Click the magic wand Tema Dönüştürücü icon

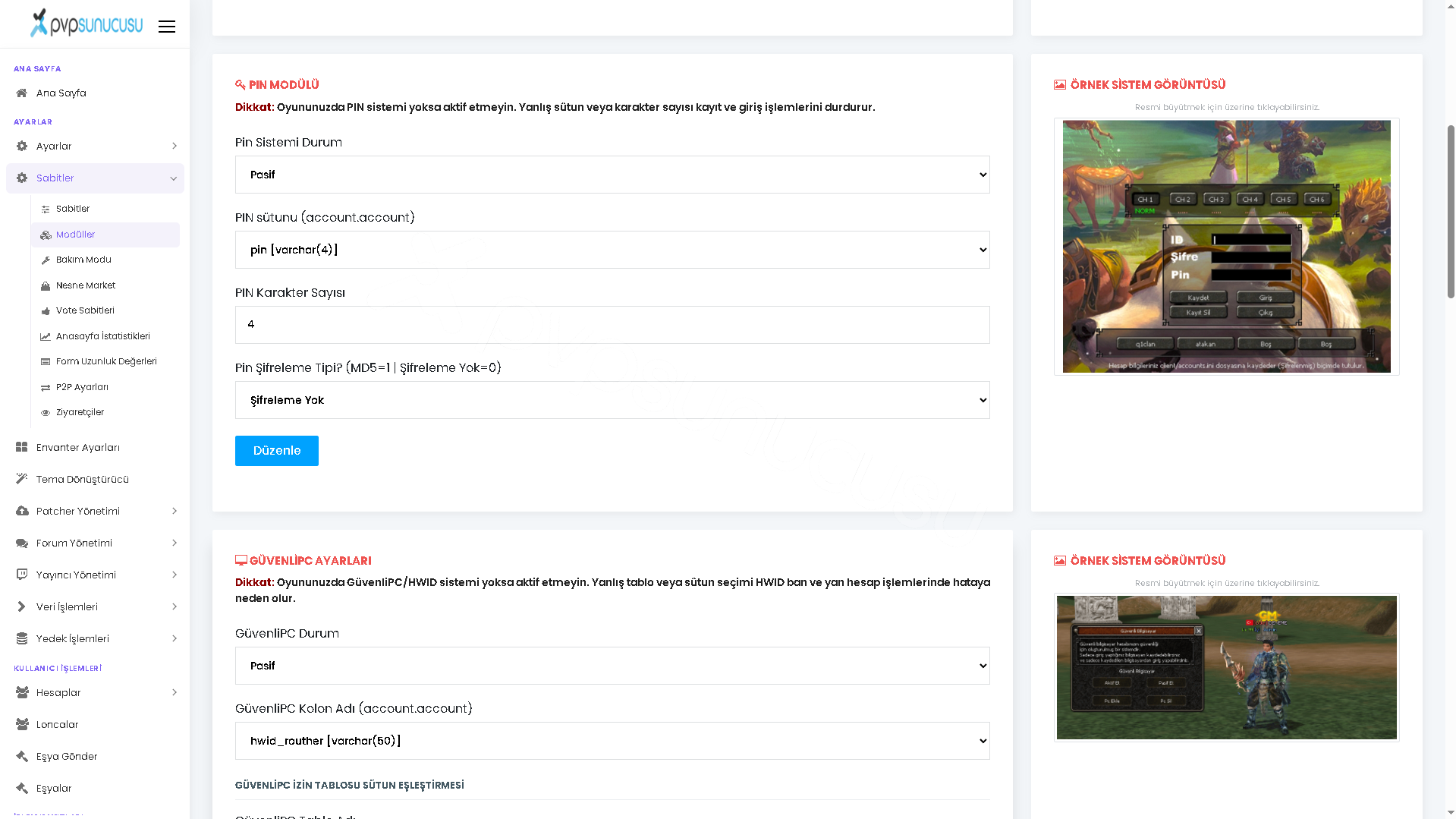(22, 480)
